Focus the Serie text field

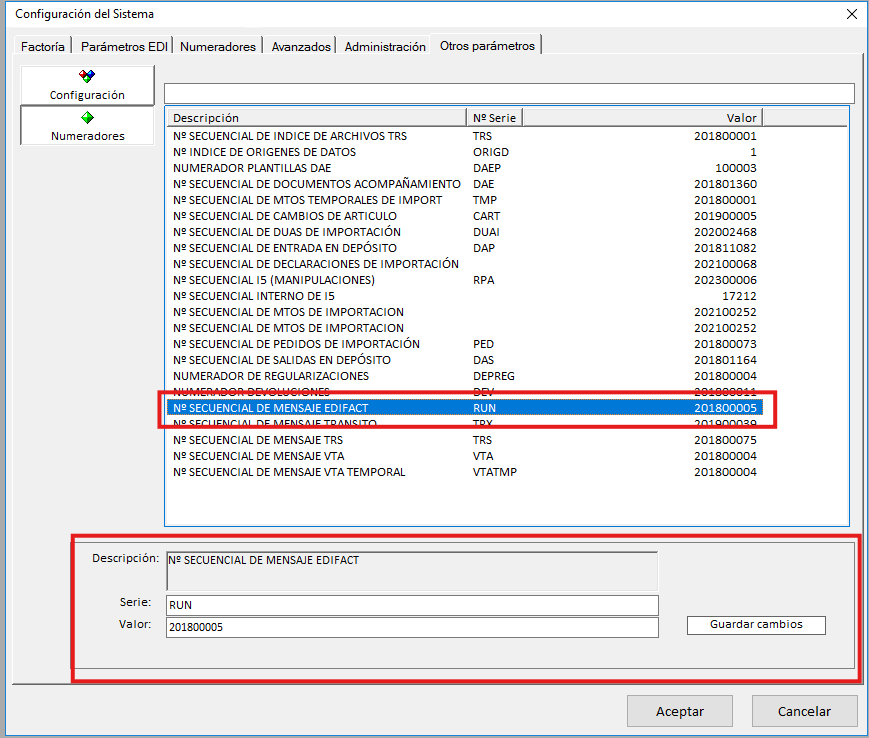click(412, 605)
